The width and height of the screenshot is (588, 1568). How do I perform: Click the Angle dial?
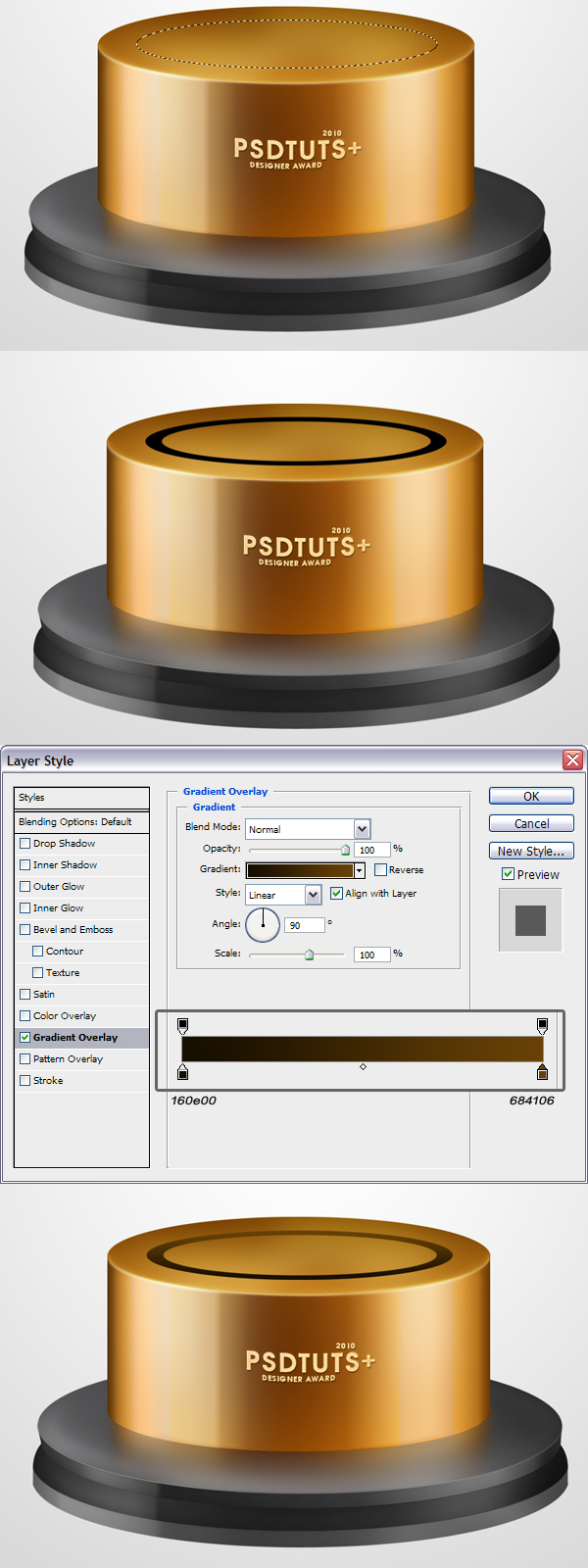coord(263,924)
